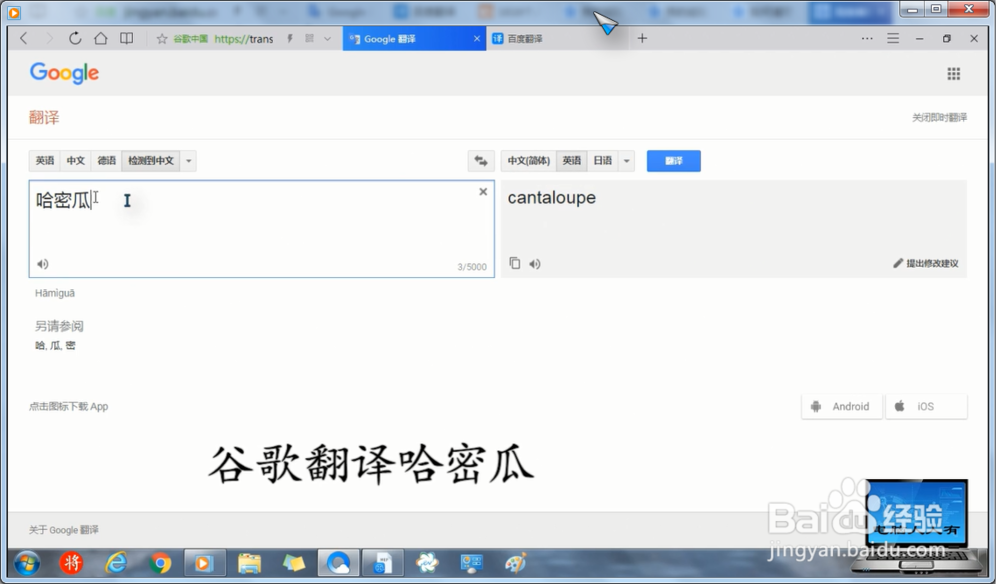Open the file explorer folder on taskbar
This screenshot has height=584, width=1000.
tap(249, 564)
